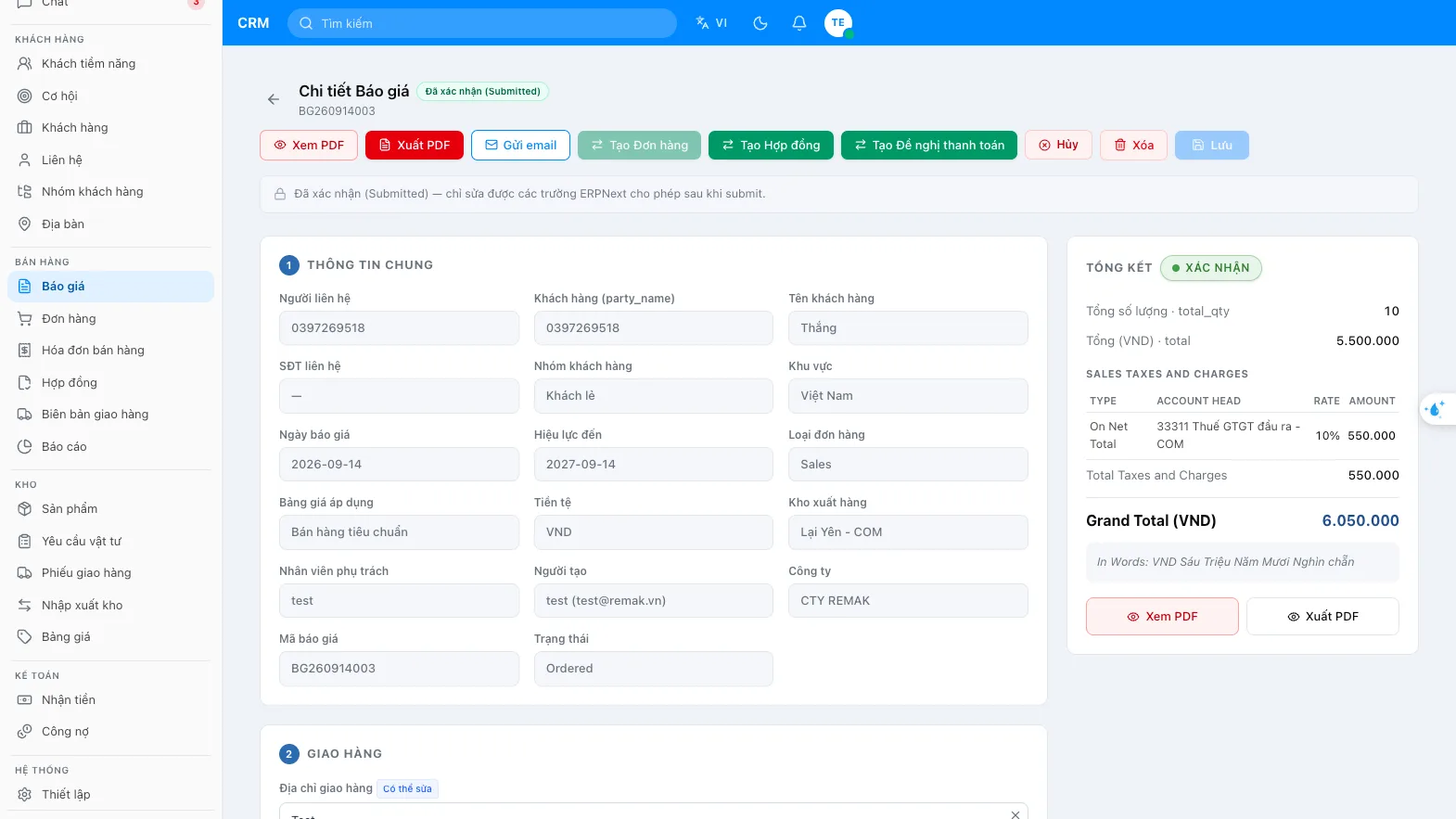Open Nhóm khách hàng sidebar item

point(110,192)
